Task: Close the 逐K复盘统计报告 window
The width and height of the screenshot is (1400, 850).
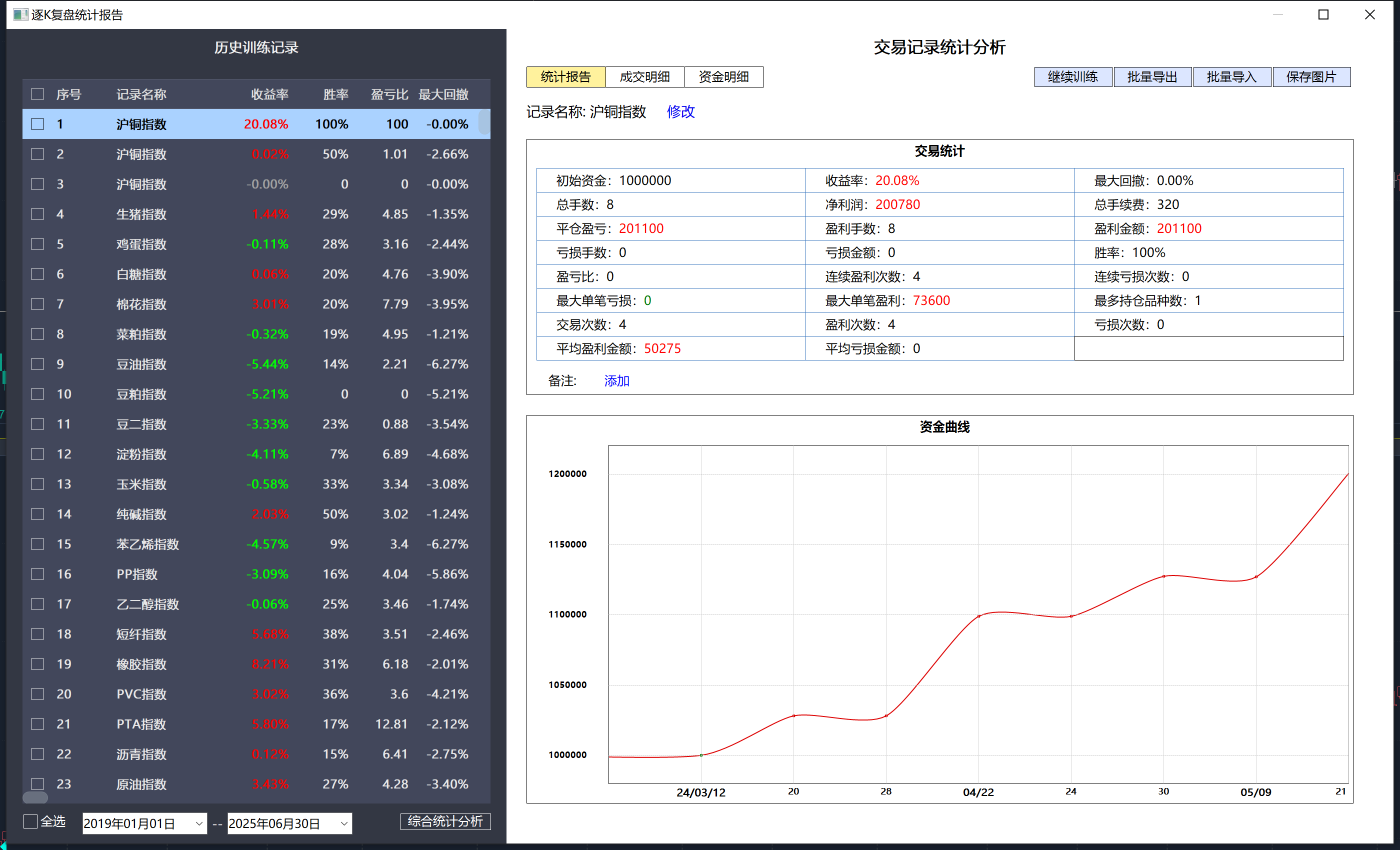Action: click(1370, 15)
